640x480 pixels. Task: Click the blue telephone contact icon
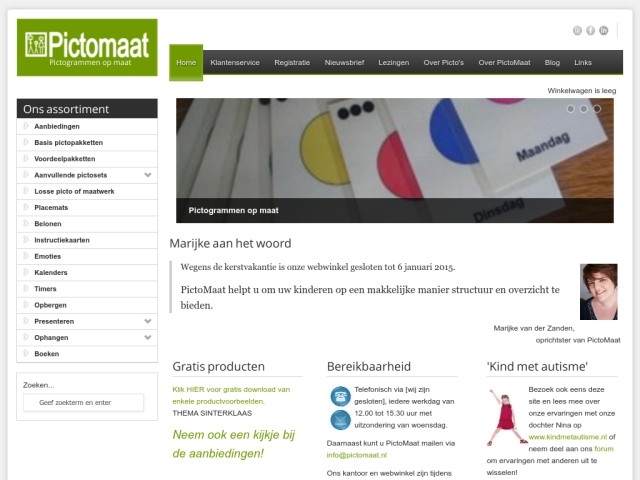[x=340, y=396]
